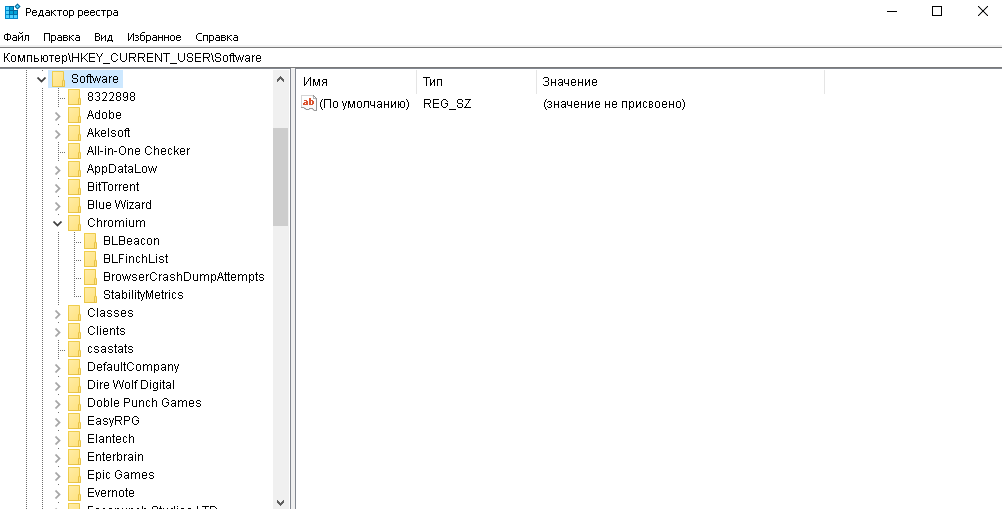The height and width of the screenshot is (509, 1002).
Task: Click the folder icon next to BLBeacon
Action: pyautogui.click(x=91, y=241)
